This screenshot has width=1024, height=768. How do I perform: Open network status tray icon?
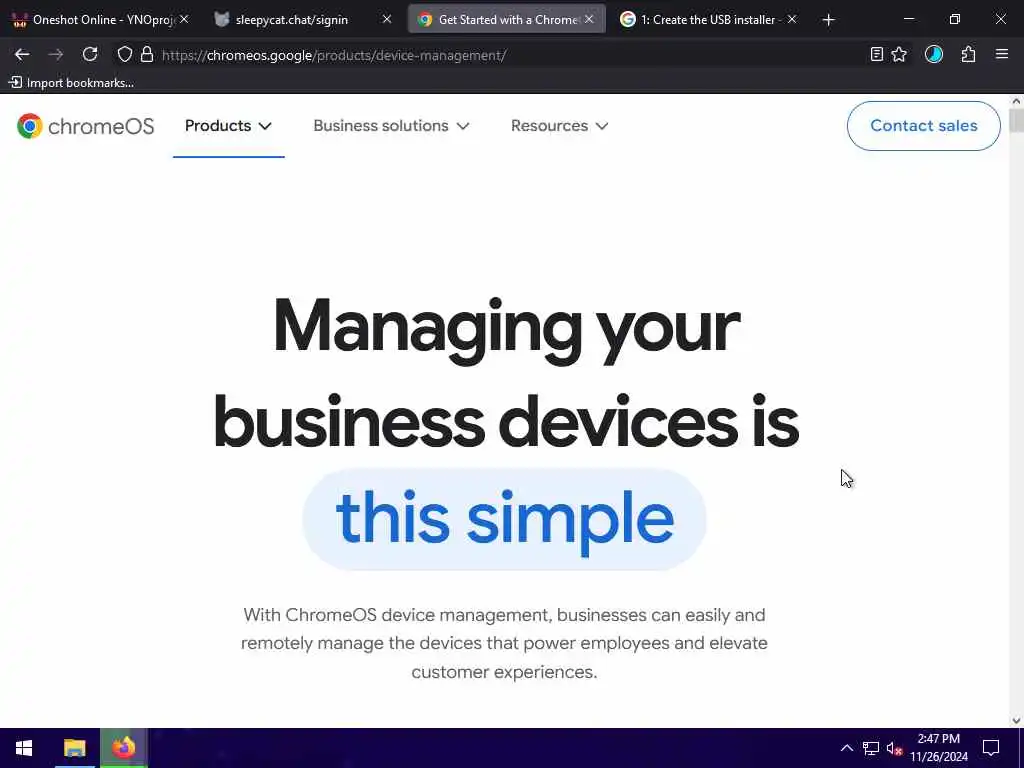tap(871, 748)
